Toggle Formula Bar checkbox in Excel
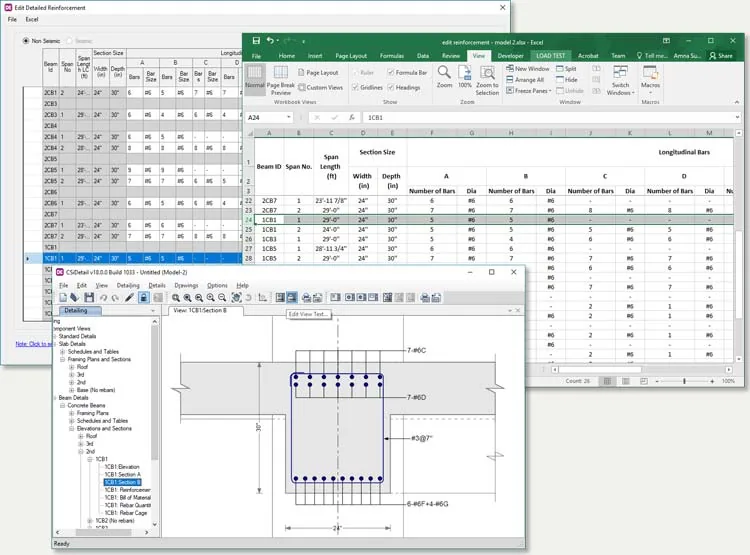Viewport: 750px width, 555px height. click(390, 73)
